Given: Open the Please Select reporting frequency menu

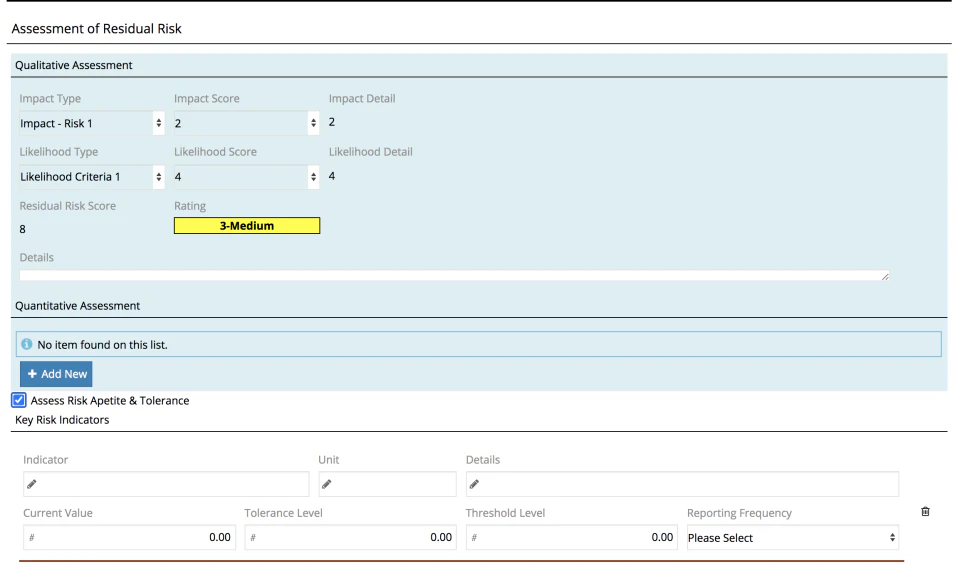Looking at the screenshot, I should (791, 537).
